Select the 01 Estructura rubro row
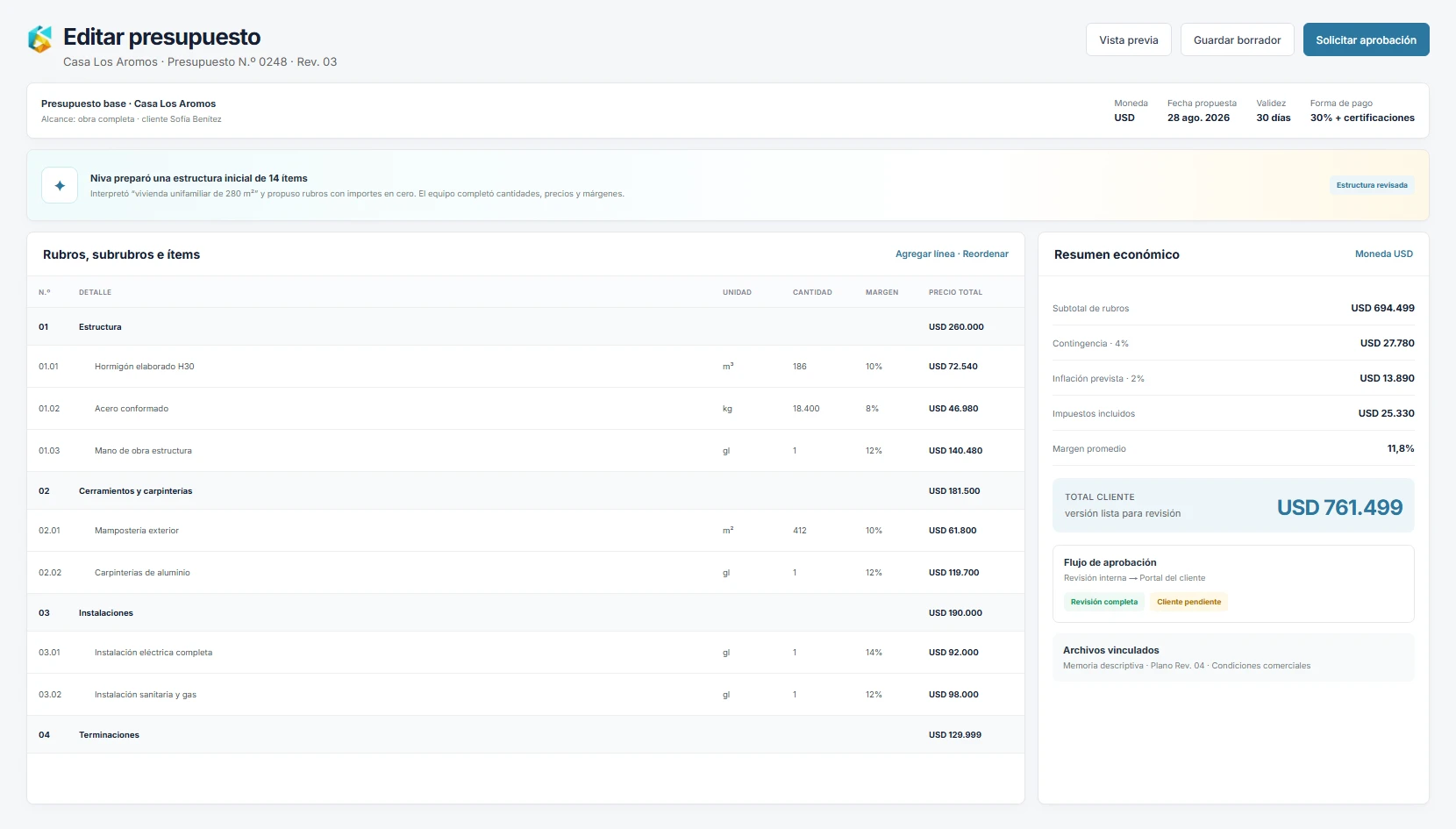This screenshot has height=829, width=1456. [525, 326]
